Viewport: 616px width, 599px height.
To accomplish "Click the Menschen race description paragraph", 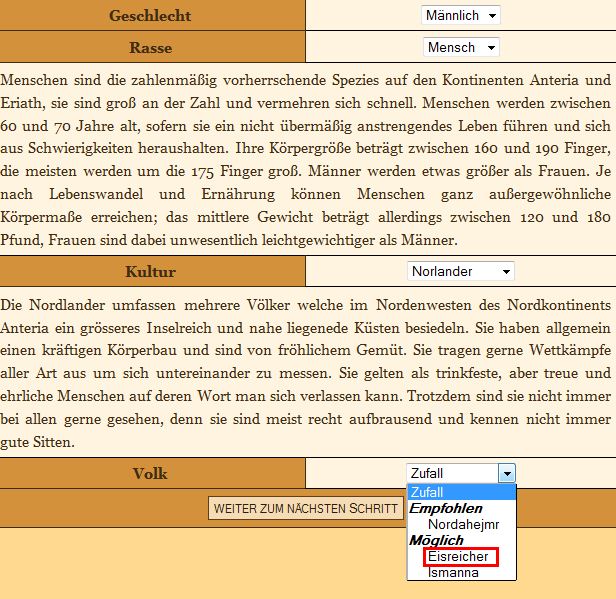I will point(305,158).
